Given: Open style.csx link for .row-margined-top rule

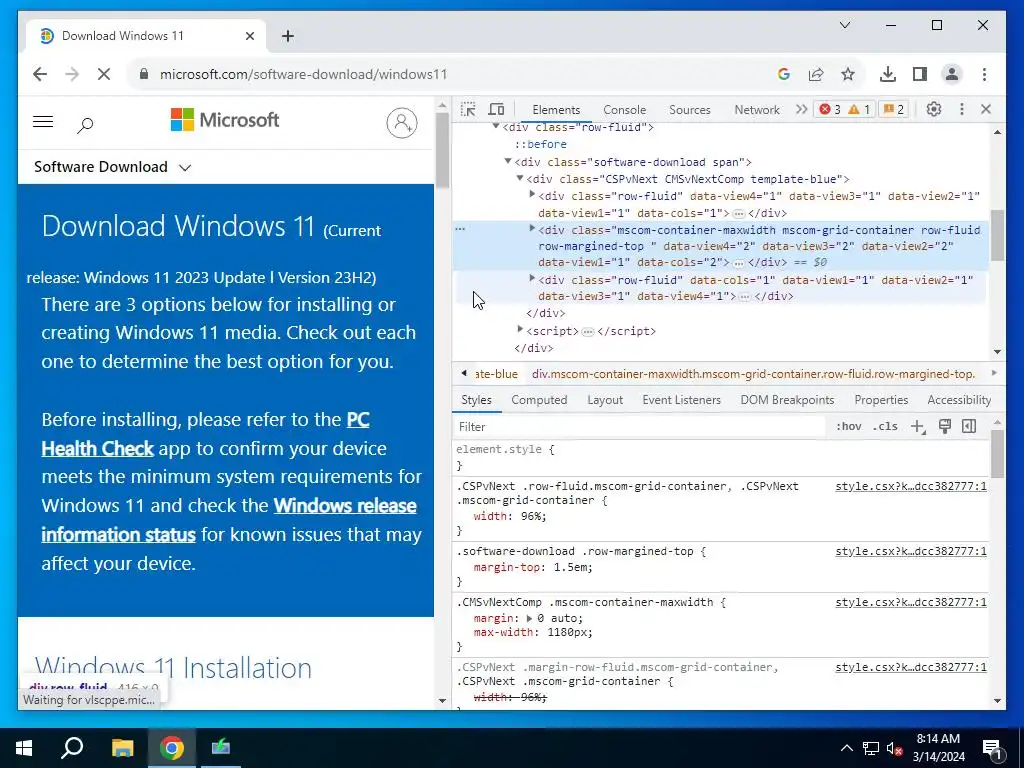Looking at the screenshot, I should click(911, 551).
